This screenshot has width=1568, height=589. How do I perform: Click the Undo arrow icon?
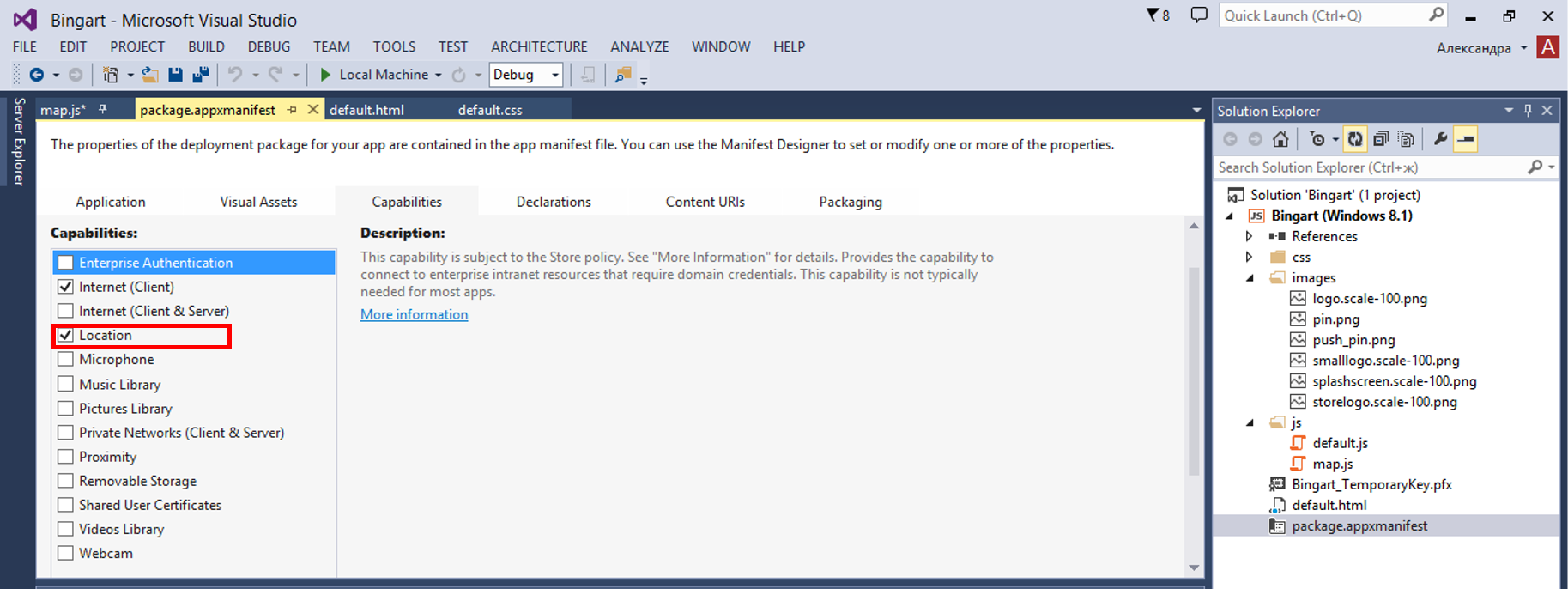[x=234, y=75]
